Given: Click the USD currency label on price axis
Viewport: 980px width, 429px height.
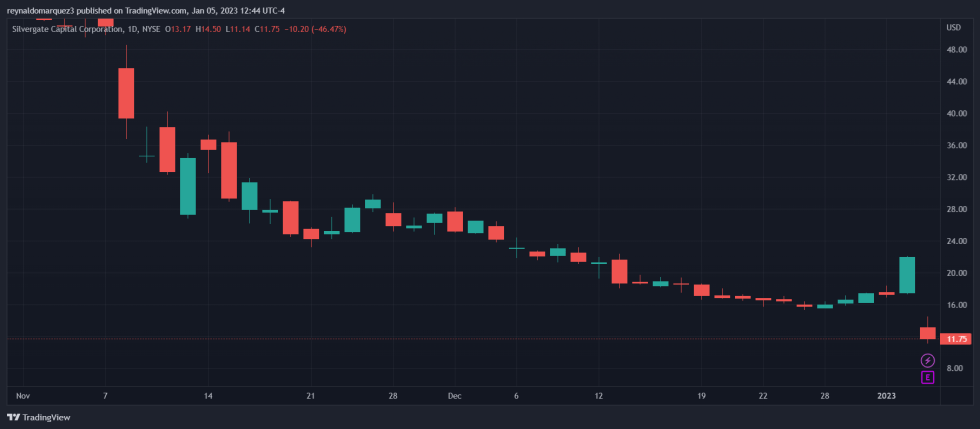Looking at the screenshot, I should point(953,27).
